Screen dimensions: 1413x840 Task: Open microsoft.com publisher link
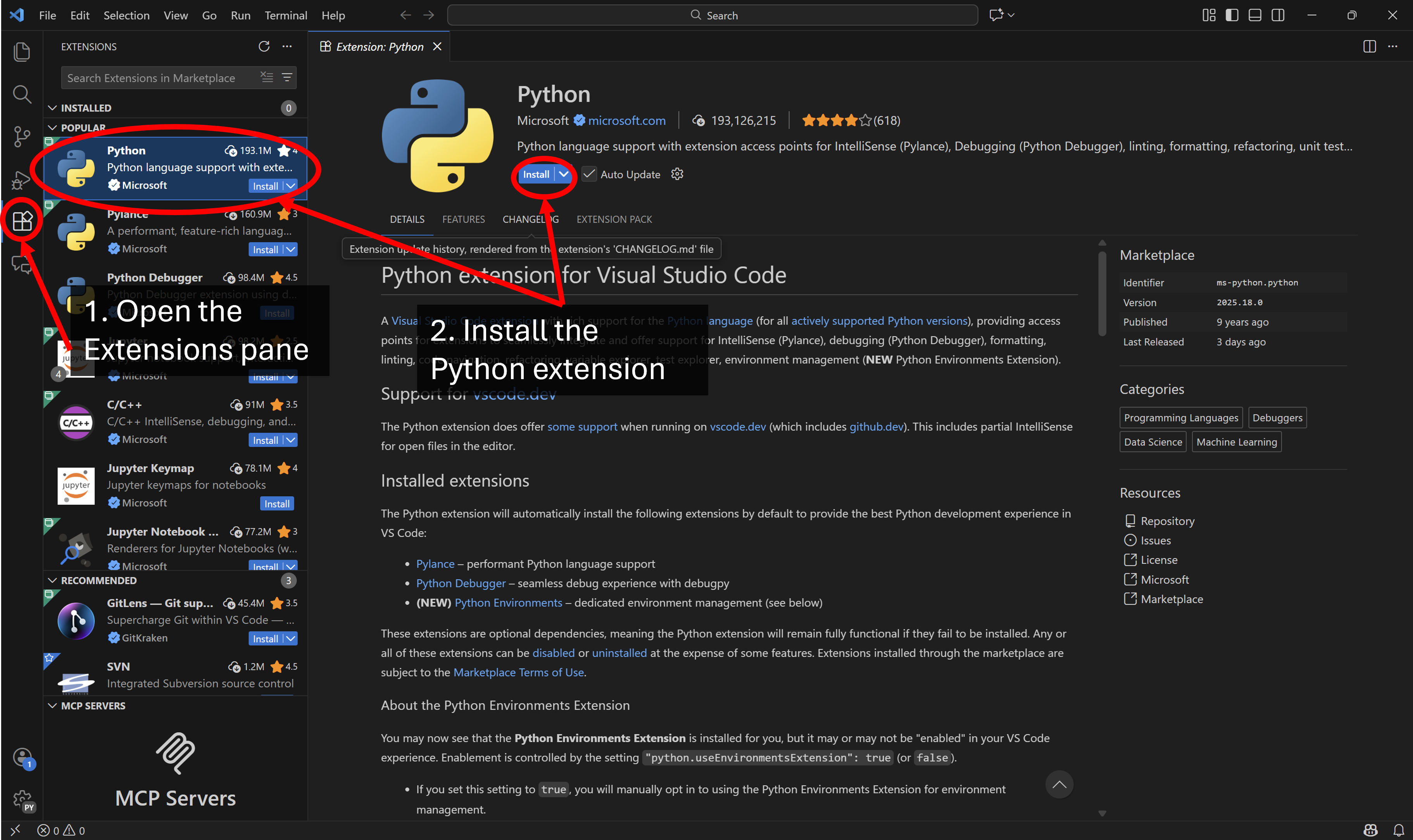pyautogui.click(x=626, y=121)
